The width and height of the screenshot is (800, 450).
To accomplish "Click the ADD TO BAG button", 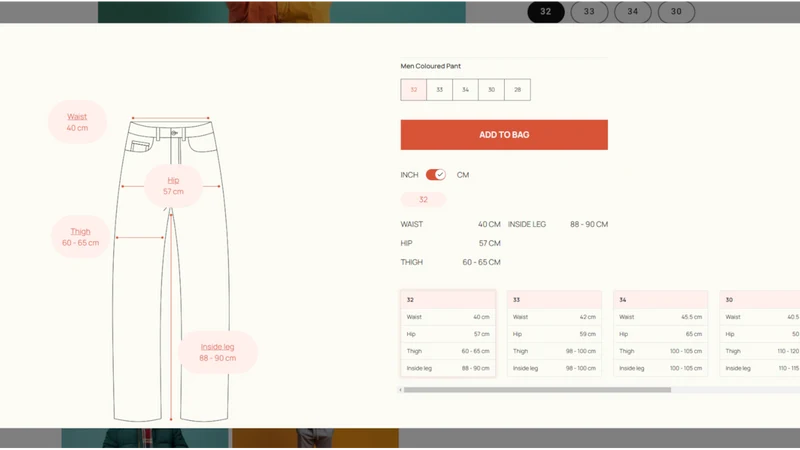I will coord(504,135).
